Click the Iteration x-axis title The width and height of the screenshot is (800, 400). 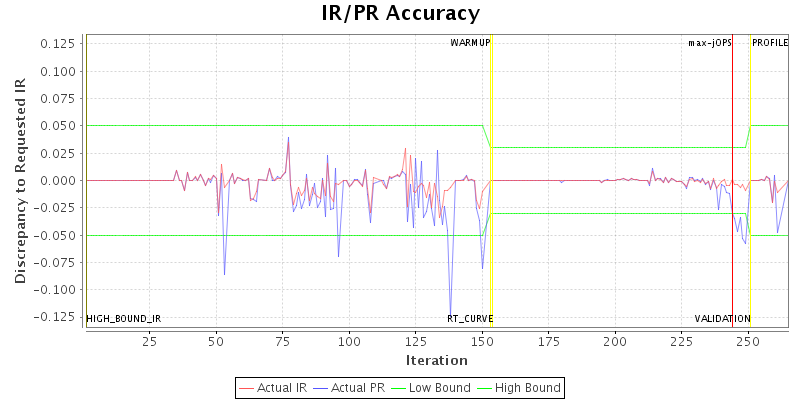[x=437, y=361]
